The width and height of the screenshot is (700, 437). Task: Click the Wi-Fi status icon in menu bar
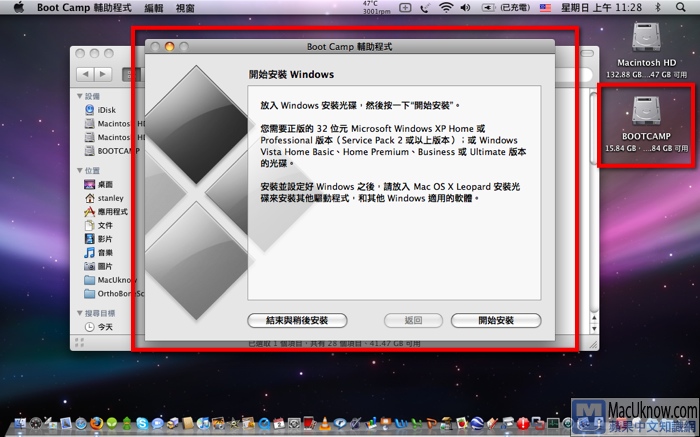click(x=445, y=7)
